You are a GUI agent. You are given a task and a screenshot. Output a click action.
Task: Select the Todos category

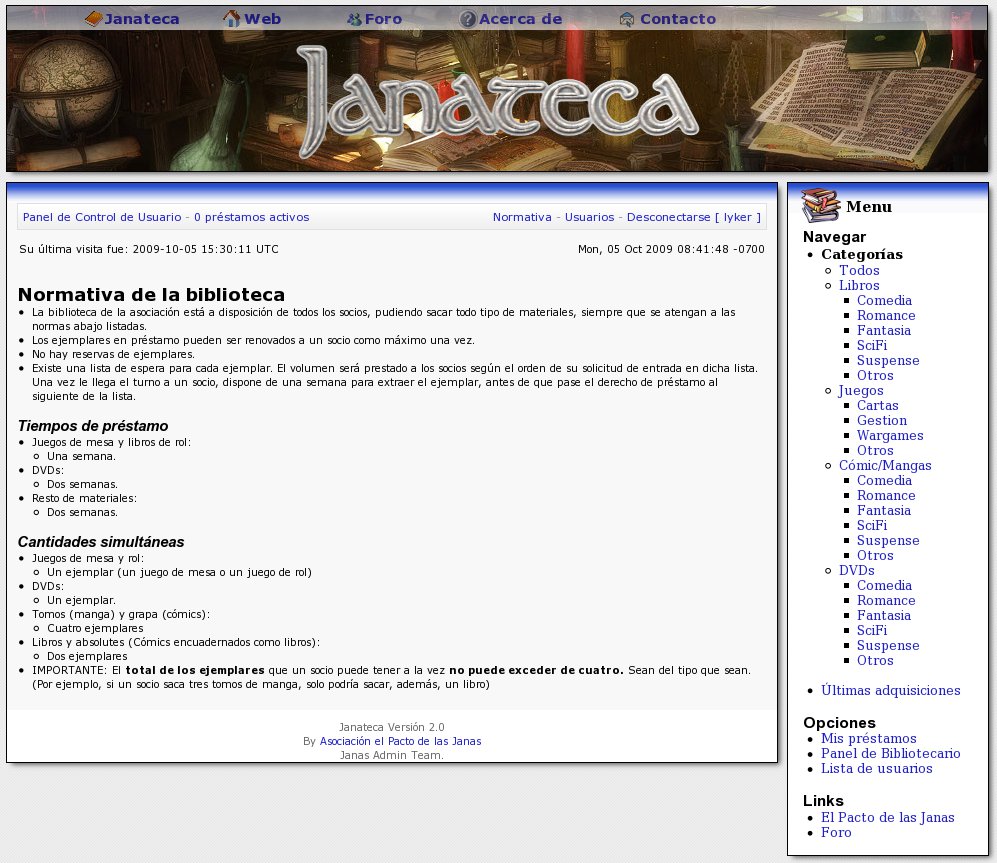pos(859,271)
